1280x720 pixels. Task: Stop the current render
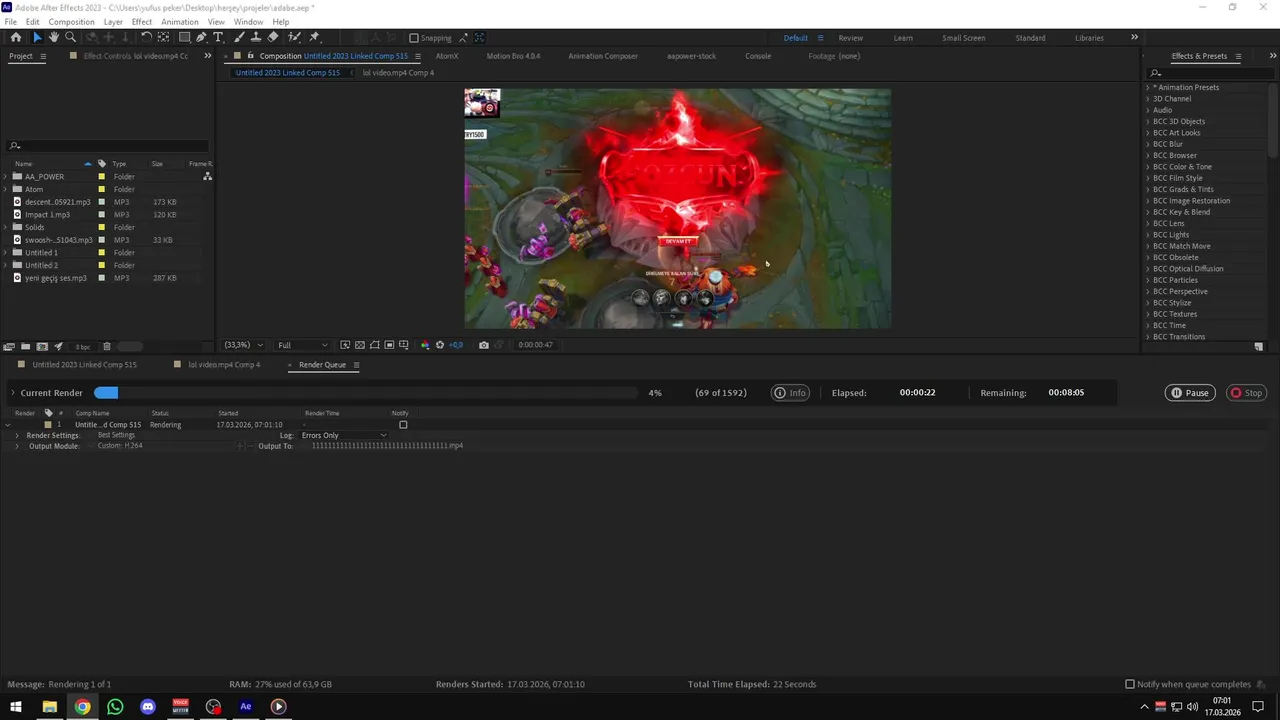(x=1246, y=393)
